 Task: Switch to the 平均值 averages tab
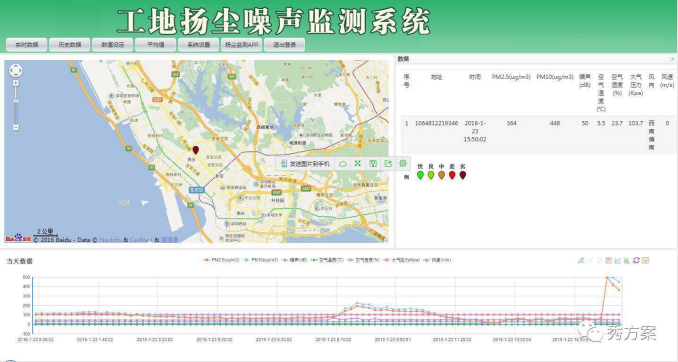pyautogui.click(x=156, y=45)
